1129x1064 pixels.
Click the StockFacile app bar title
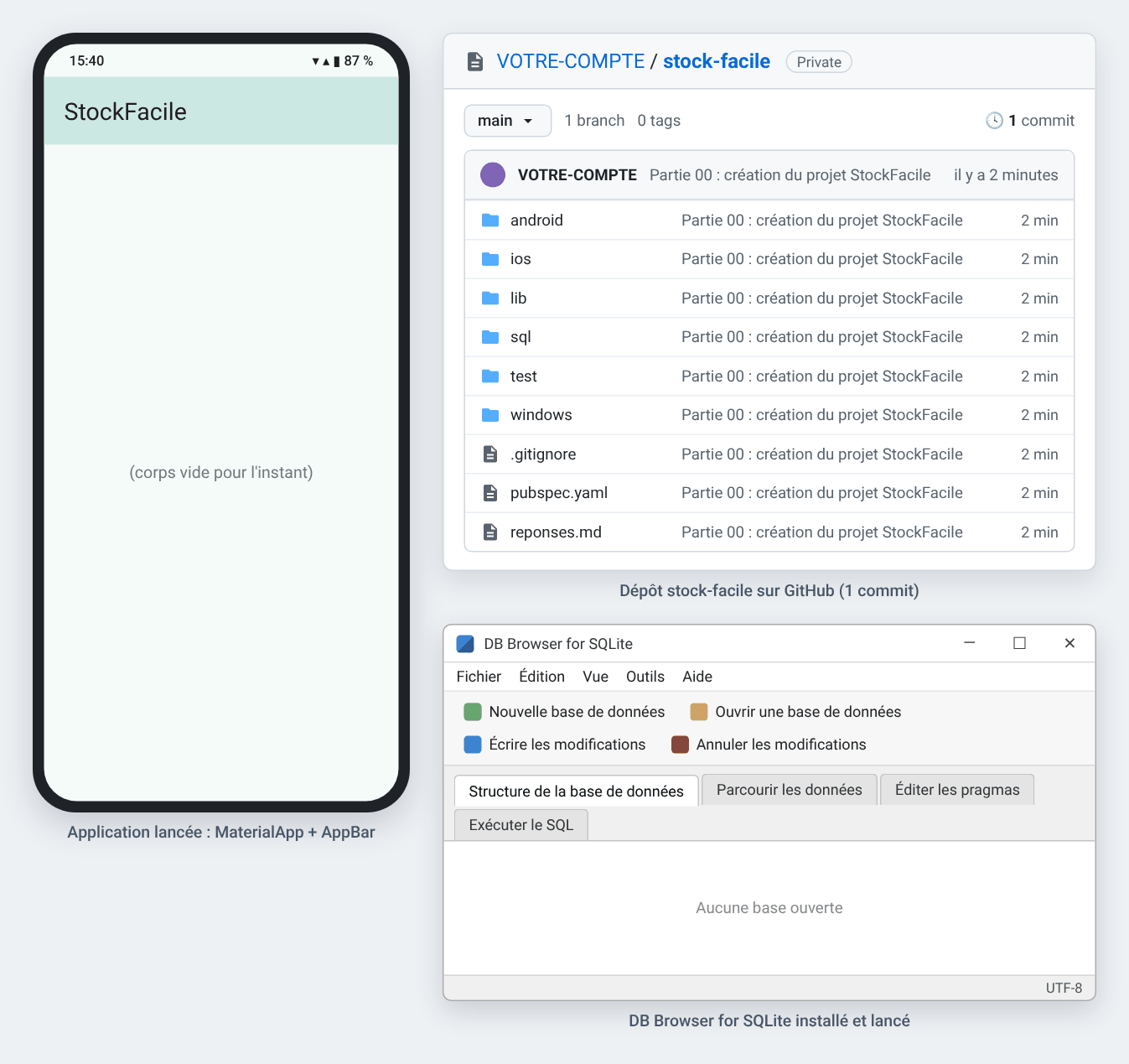tap(126, 112)
